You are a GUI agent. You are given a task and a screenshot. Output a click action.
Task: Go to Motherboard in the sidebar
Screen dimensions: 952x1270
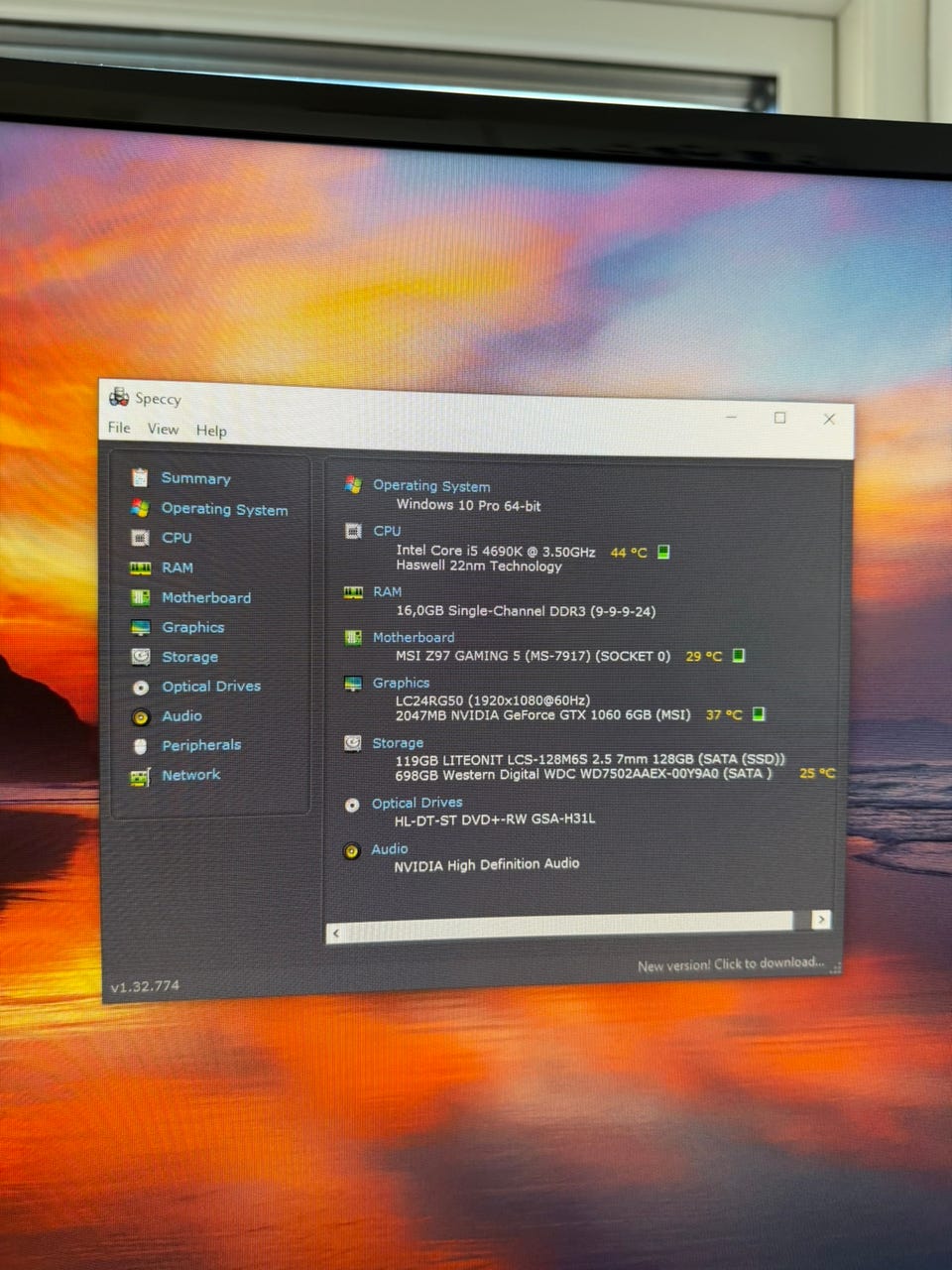tap(206, 597)
